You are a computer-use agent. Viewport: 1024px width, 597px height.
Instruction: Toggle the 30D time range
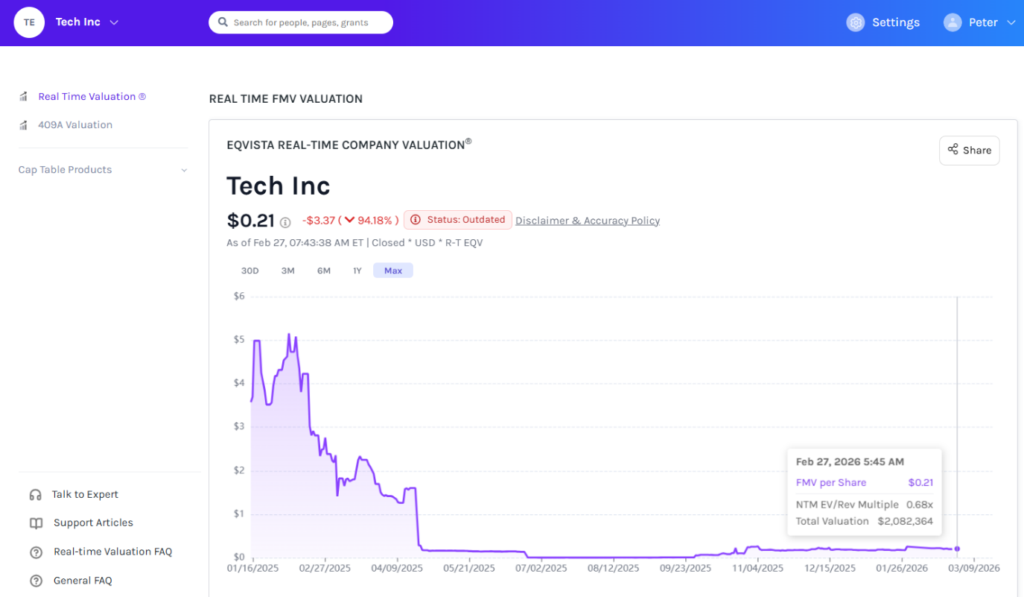[253, 270]
